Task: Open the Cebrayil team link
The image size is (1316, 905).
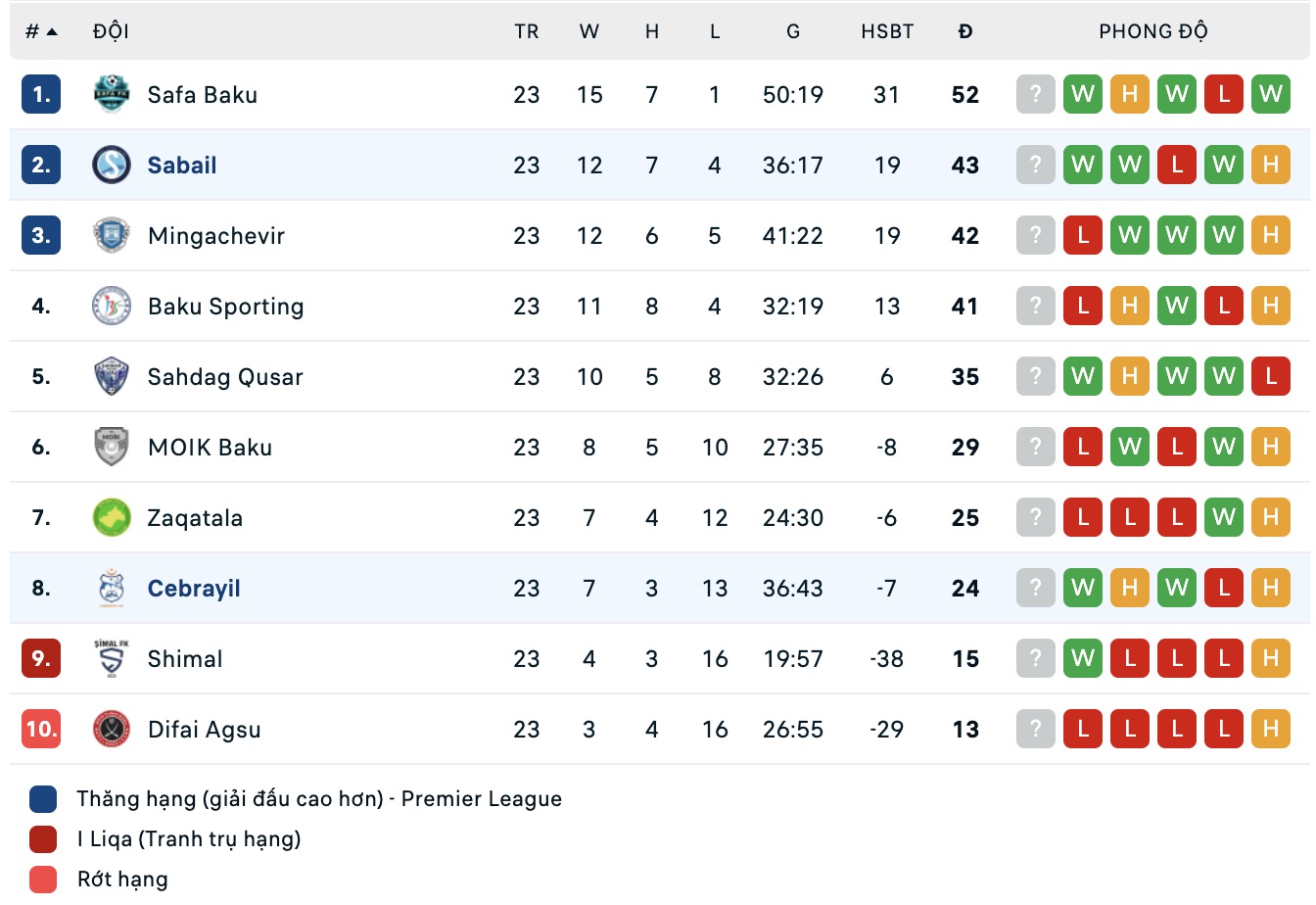Action: 194,588
